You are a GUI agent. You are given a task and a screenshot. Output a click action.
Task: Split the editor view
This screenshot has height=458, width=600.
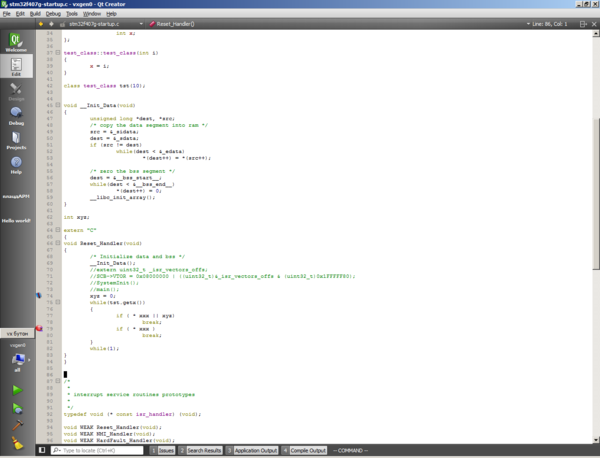pos(583,24)
